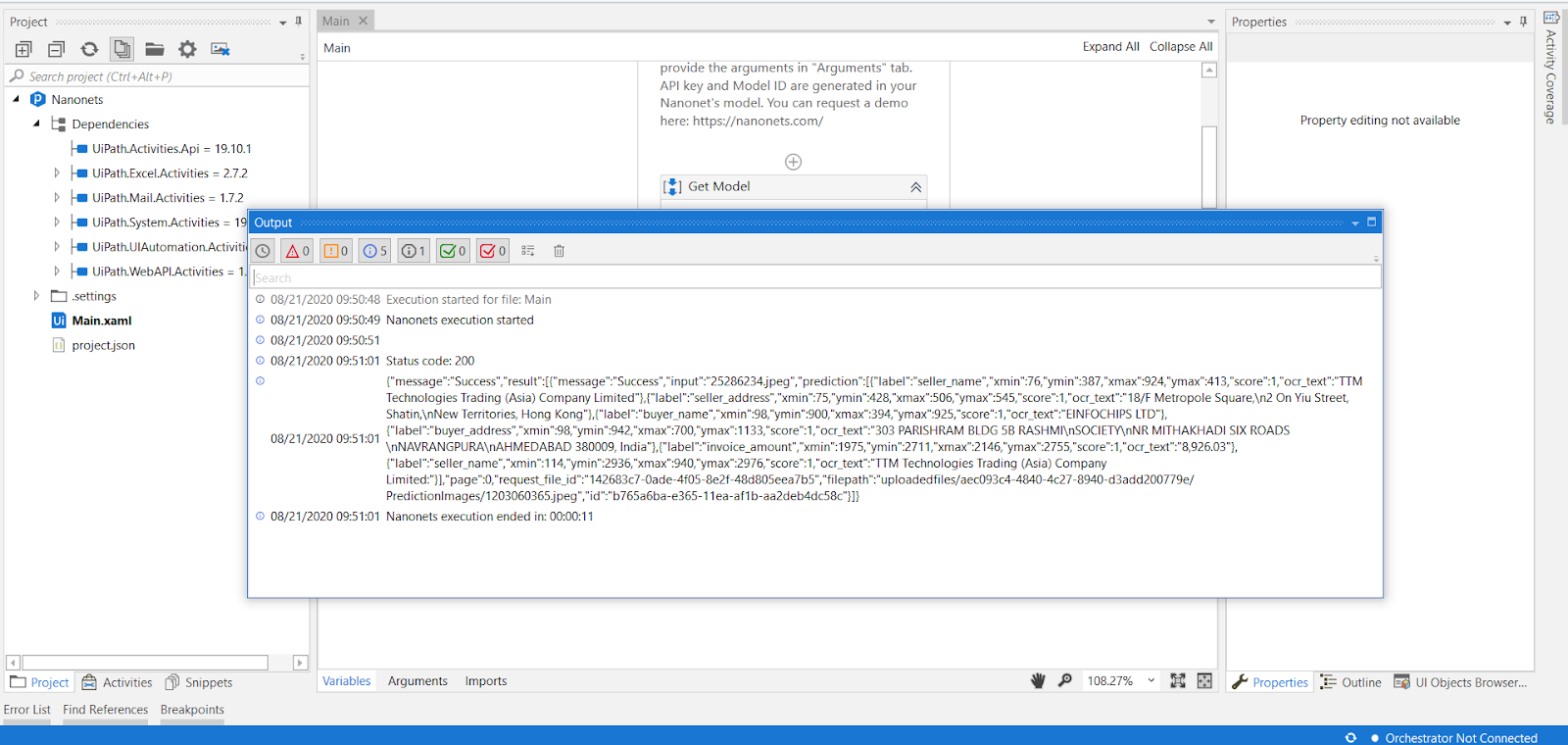Expand the UiPath.WebAPI.Activities dependency
The width and height of the screenshot is (1568, 745).
pos(57,271)
